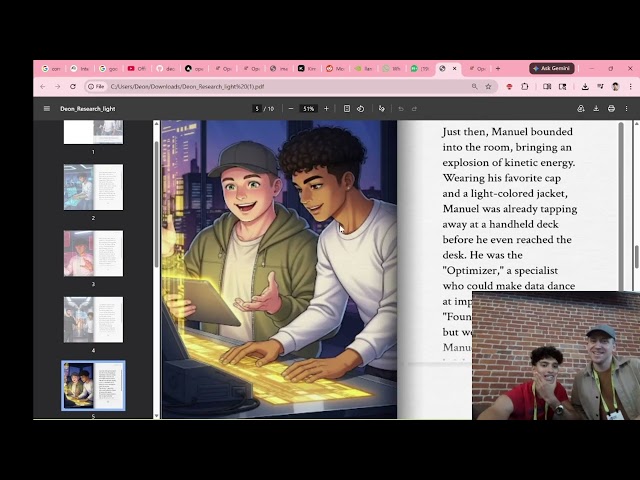The image size is (640, 480).
Task: Switch to the first Google 'com' tab
Action: [x=51, y=69]
